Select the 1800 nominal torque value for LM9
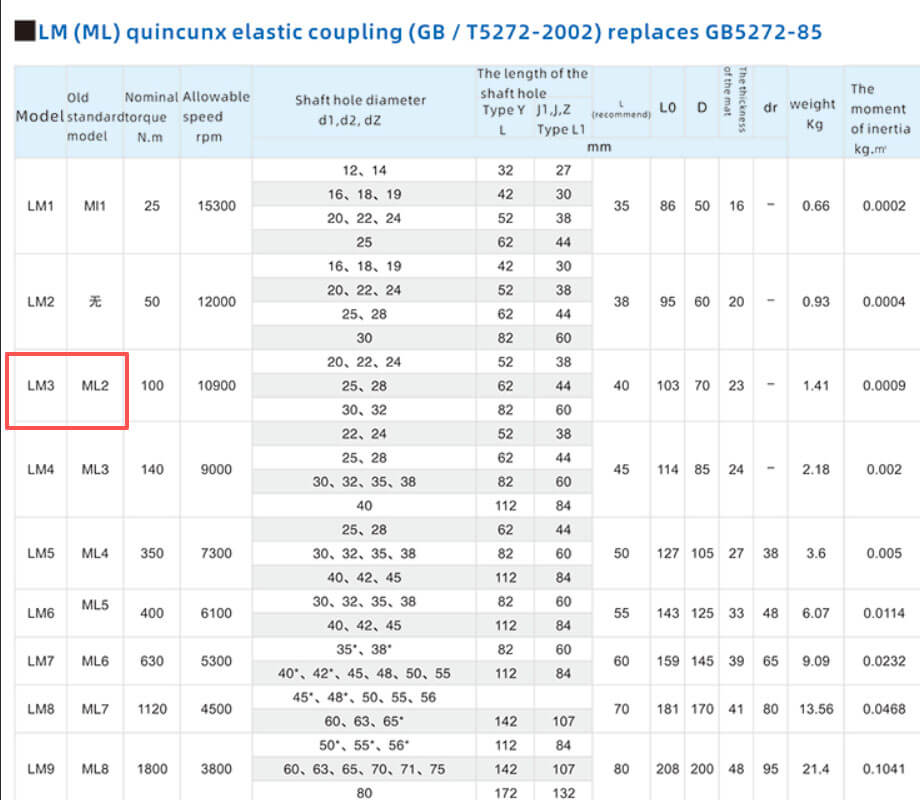The height and width of the screenshot is (800, 920). click(151, 769)
